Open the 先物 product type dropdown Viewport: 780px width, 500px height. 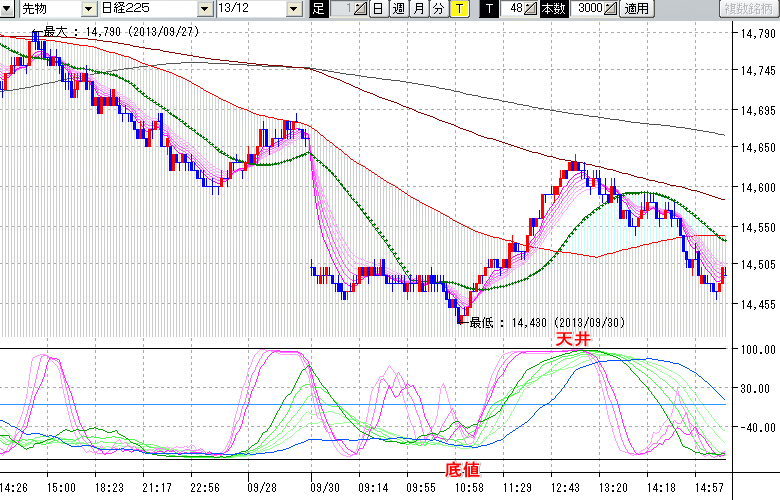tap(90, 9)
